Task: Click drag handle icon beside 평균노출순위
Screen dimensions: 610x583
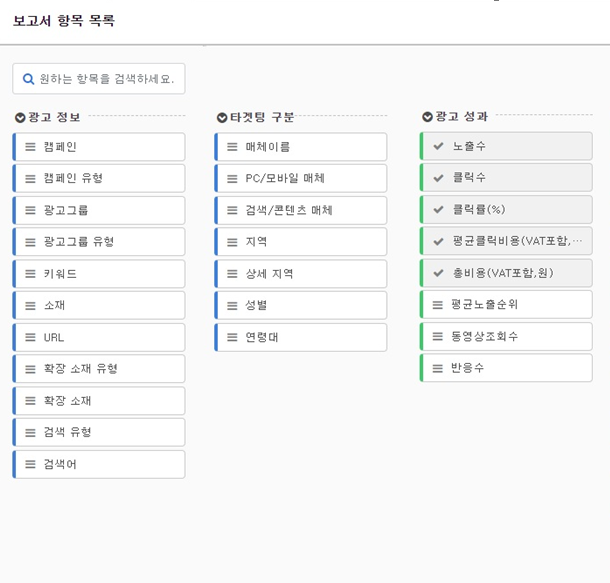Action: click(x=438, y=305)
